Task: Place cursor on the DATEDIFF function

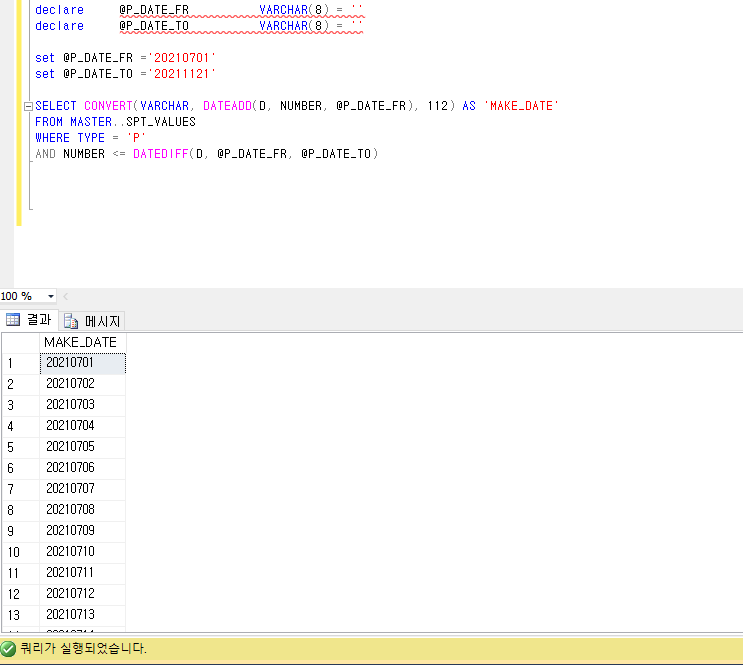Action: (160, 154)
